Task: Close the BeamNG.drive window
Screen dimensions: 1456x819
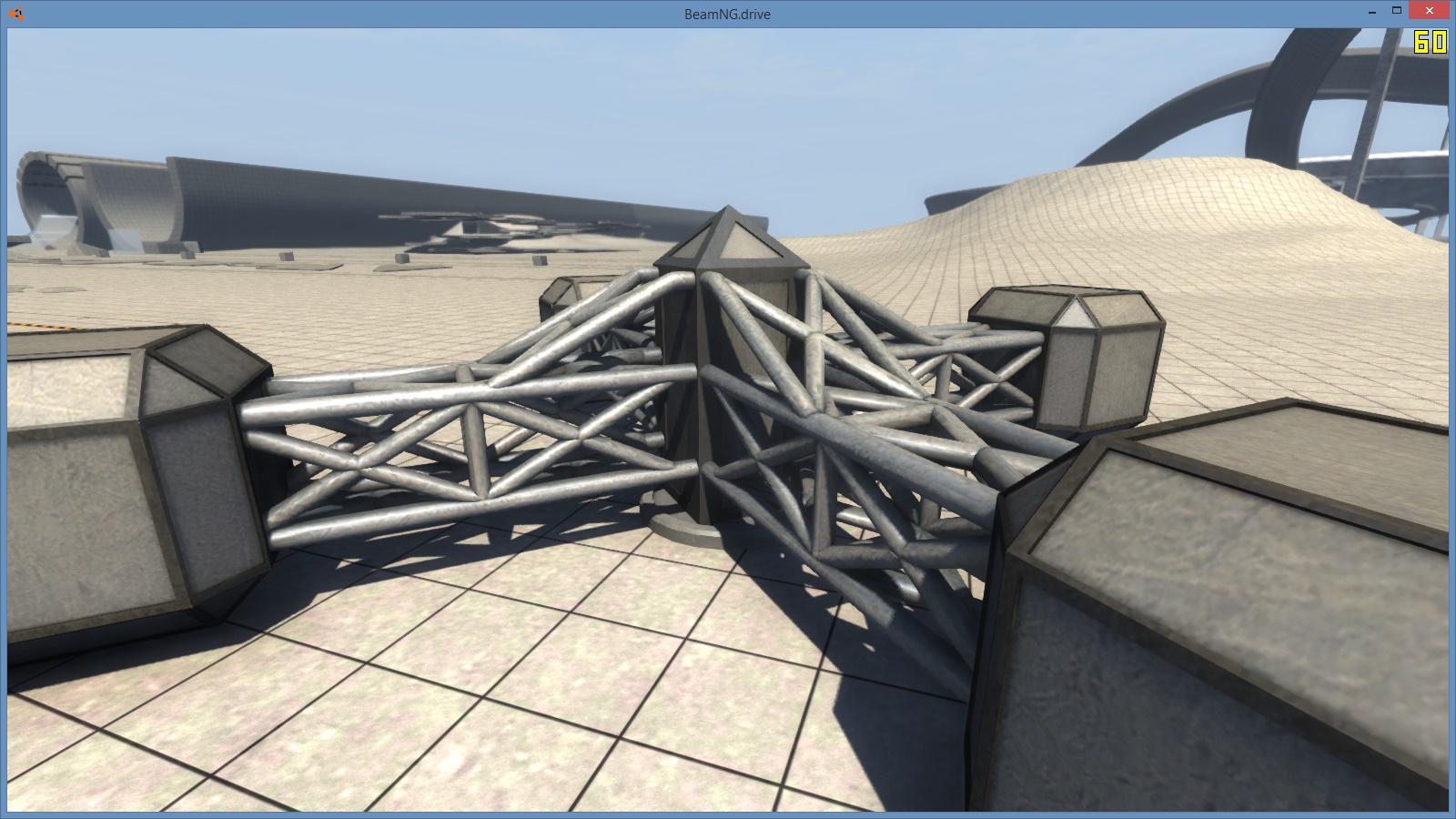Action: (1428, 11)
